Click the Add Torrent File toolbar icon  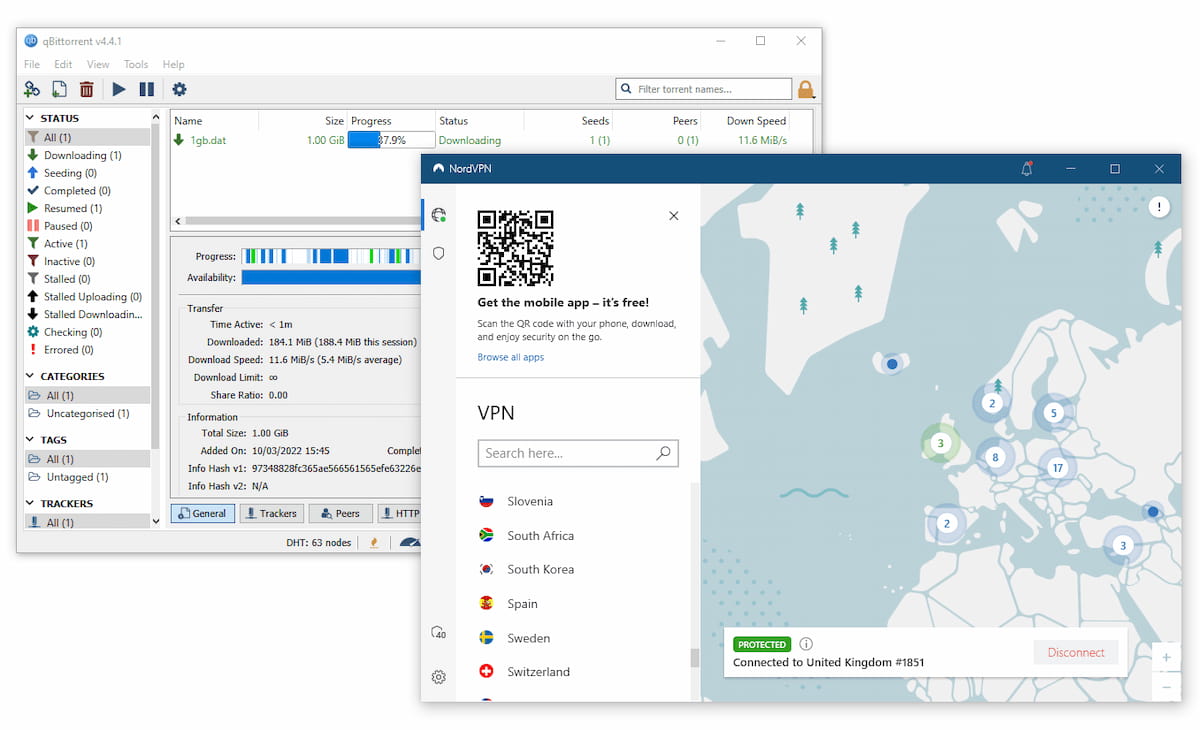[59, 89]
